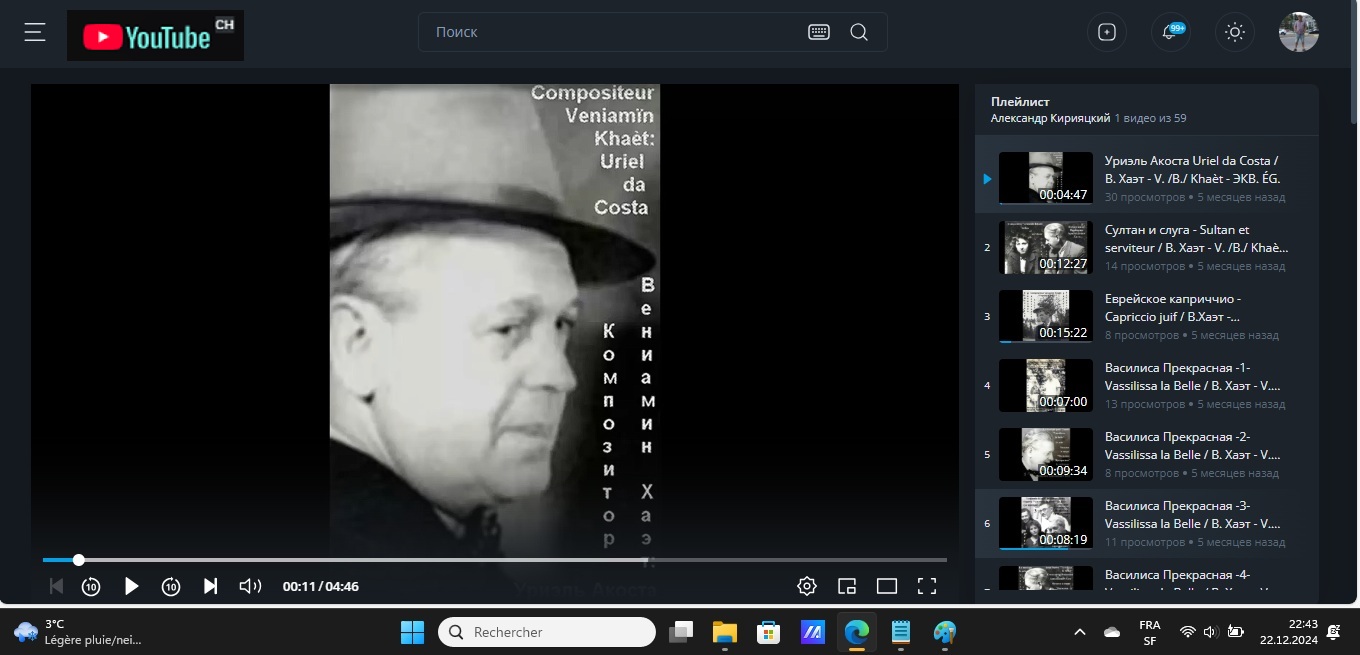Open the user profile avatar menu
1360x655 pixels.
(x=1298, y=32)
